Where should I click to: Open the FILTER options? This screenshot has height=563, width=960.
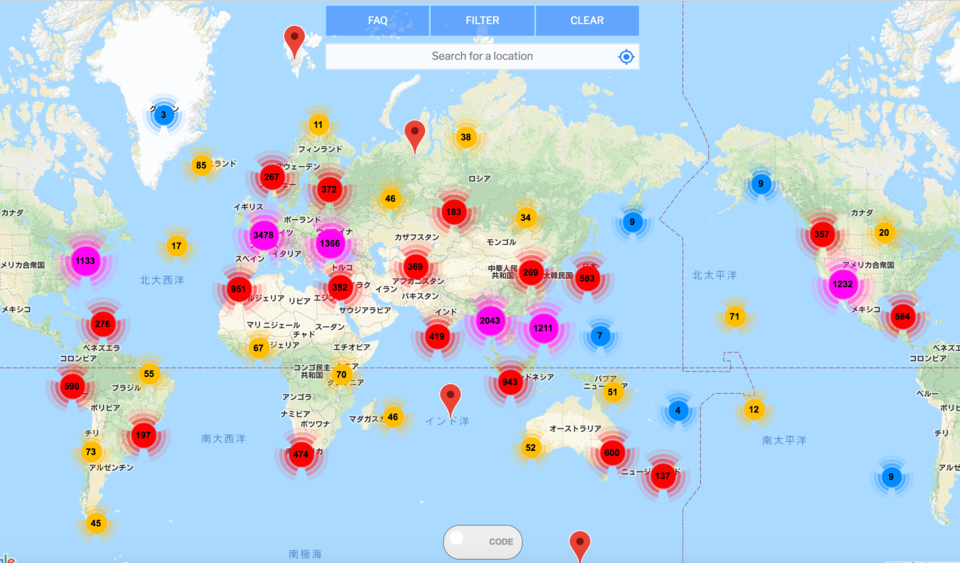(x=482, y=20)
